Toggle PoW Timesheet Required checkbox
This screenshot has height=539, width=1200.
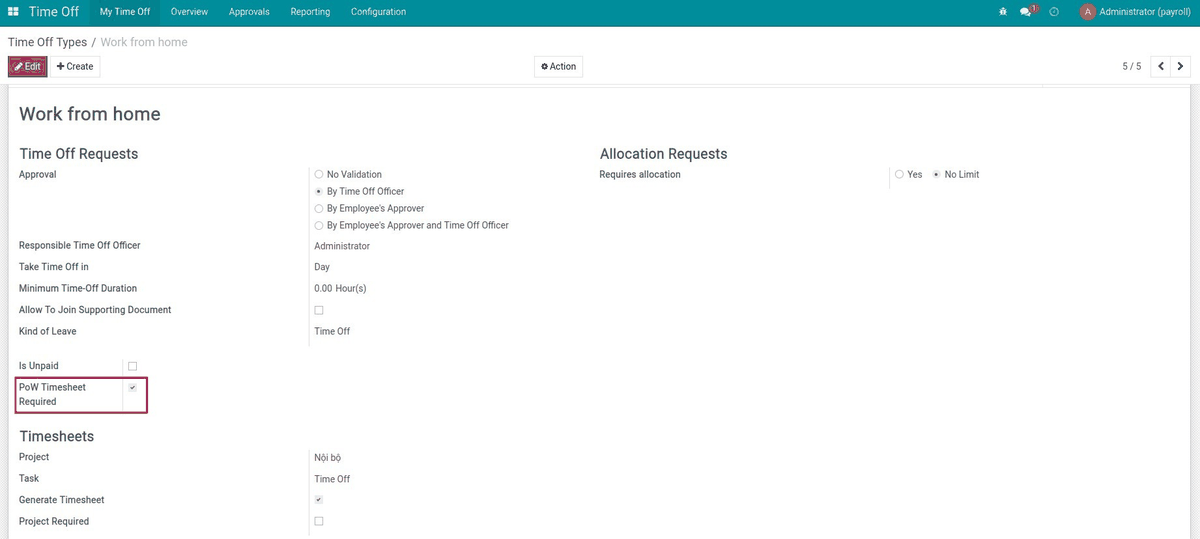point(132,387)
